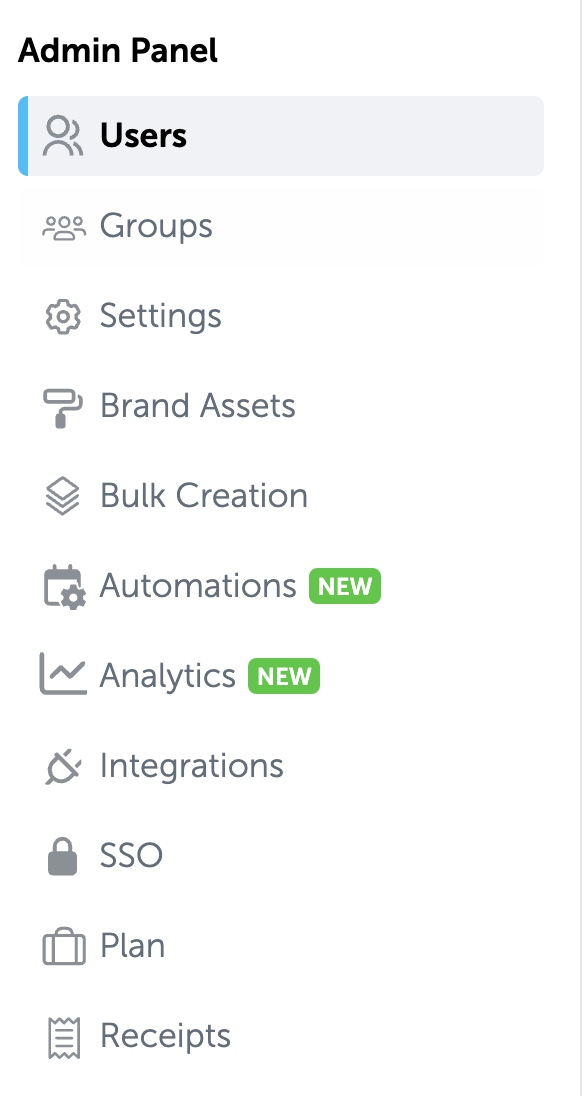
Task: Select the Integrations text entry
Action: click(191, 767)
